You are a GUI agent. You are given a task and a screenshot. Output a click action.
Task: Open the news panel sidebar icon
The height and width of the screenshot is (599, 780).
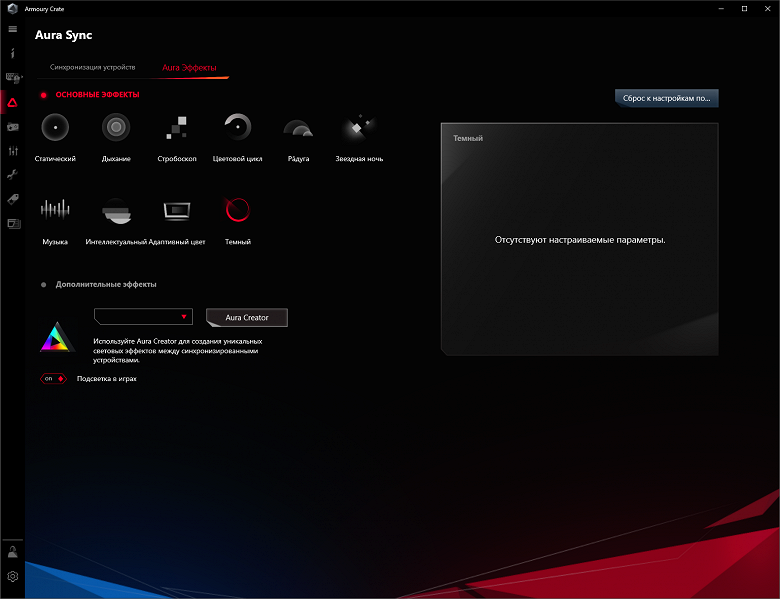(x=13, y=223)
